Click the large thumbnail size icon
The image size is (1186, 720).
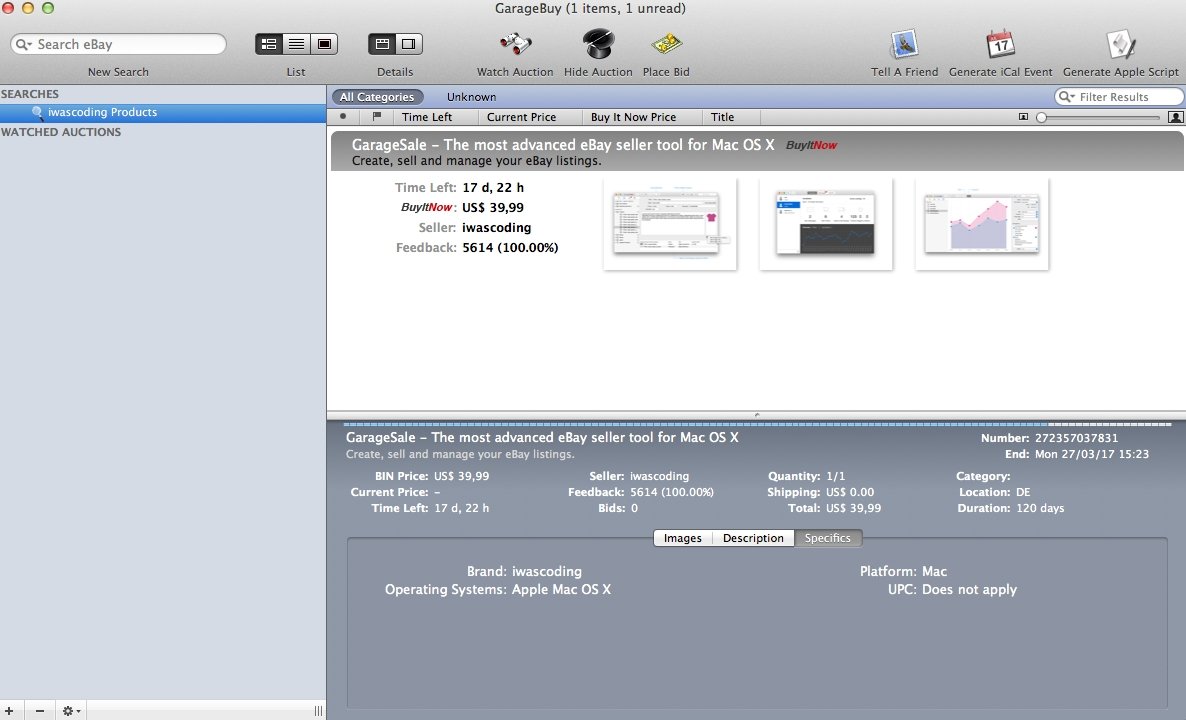[x=1175, y=117]
